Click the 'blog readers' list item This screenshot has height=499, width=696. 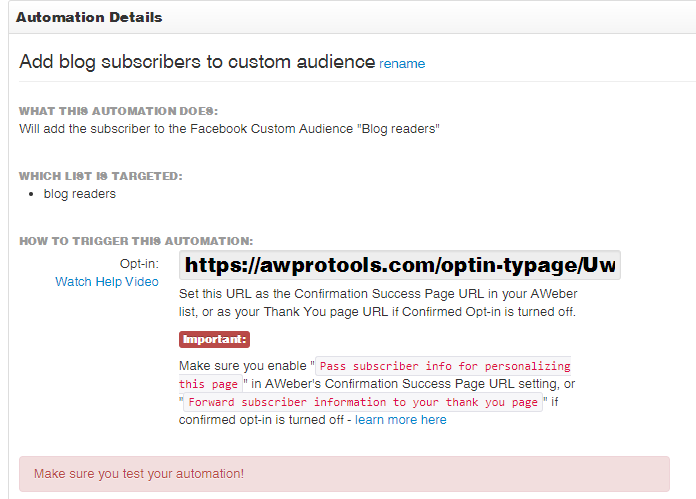pyautogui.click(x=79, y=194)
